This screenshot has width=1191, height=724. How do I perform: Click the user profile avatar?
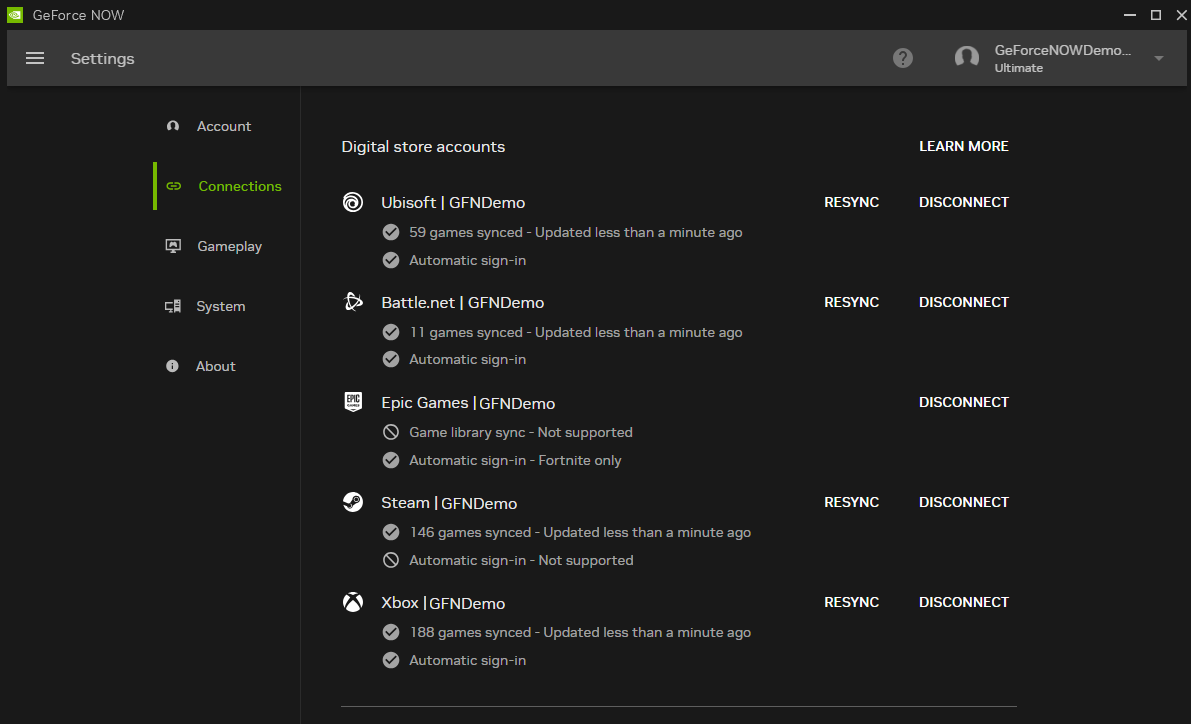coord(966,57)
